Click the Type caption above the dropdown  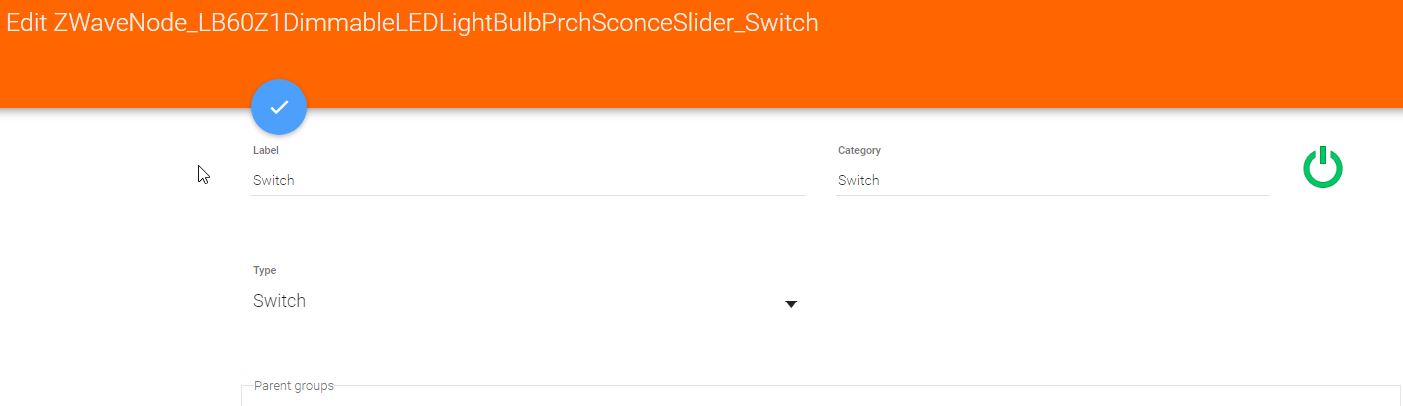tap(265, 270)
